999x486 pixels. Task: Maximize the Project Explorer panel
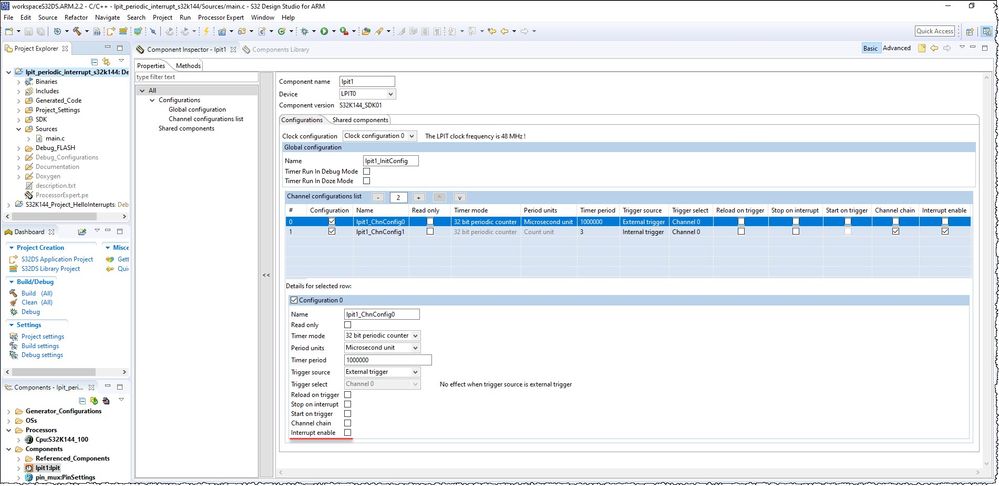click(120, 48)
